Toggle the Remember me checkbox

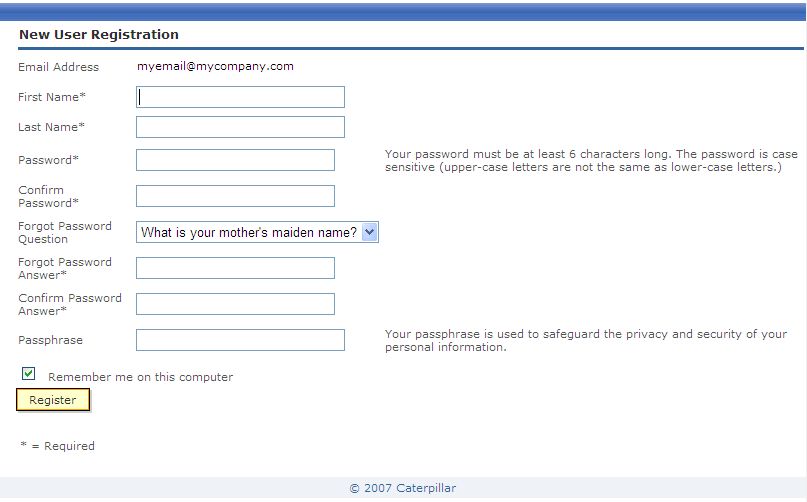[x=28, y=374]
